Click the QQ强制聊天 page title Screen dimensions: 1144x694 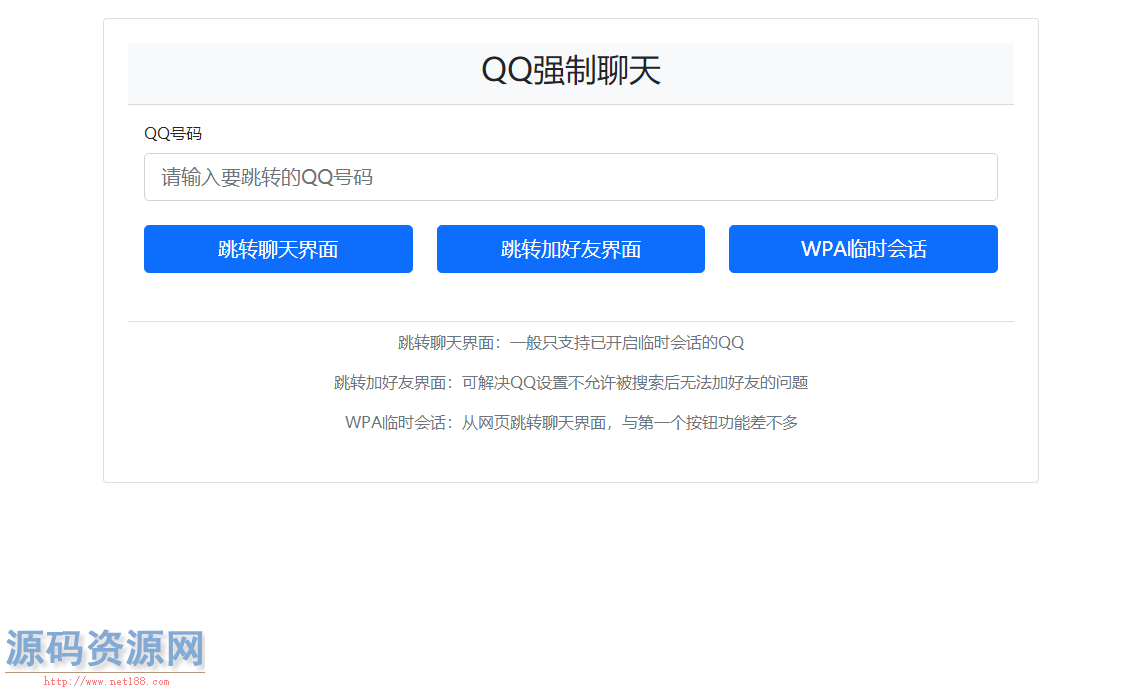click(x=571, y=71)
